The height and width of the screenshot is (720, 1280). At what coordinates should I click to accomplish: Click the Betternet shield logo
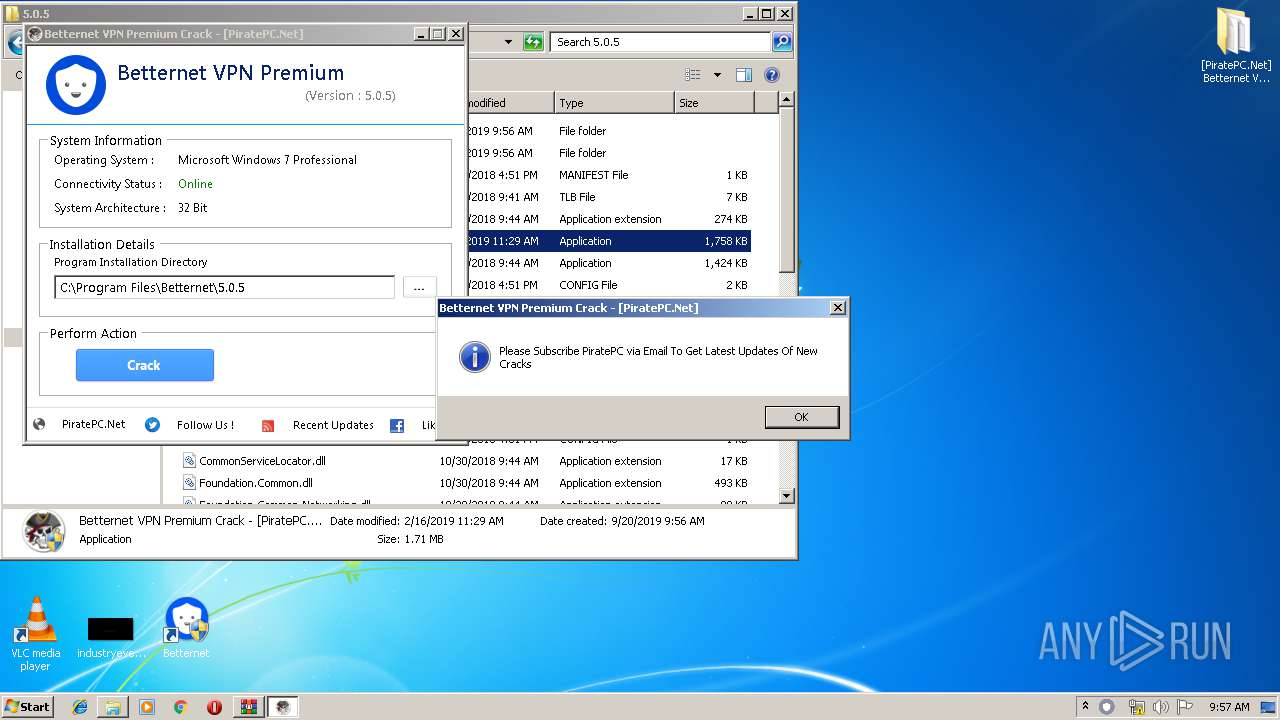coord(76,85)
